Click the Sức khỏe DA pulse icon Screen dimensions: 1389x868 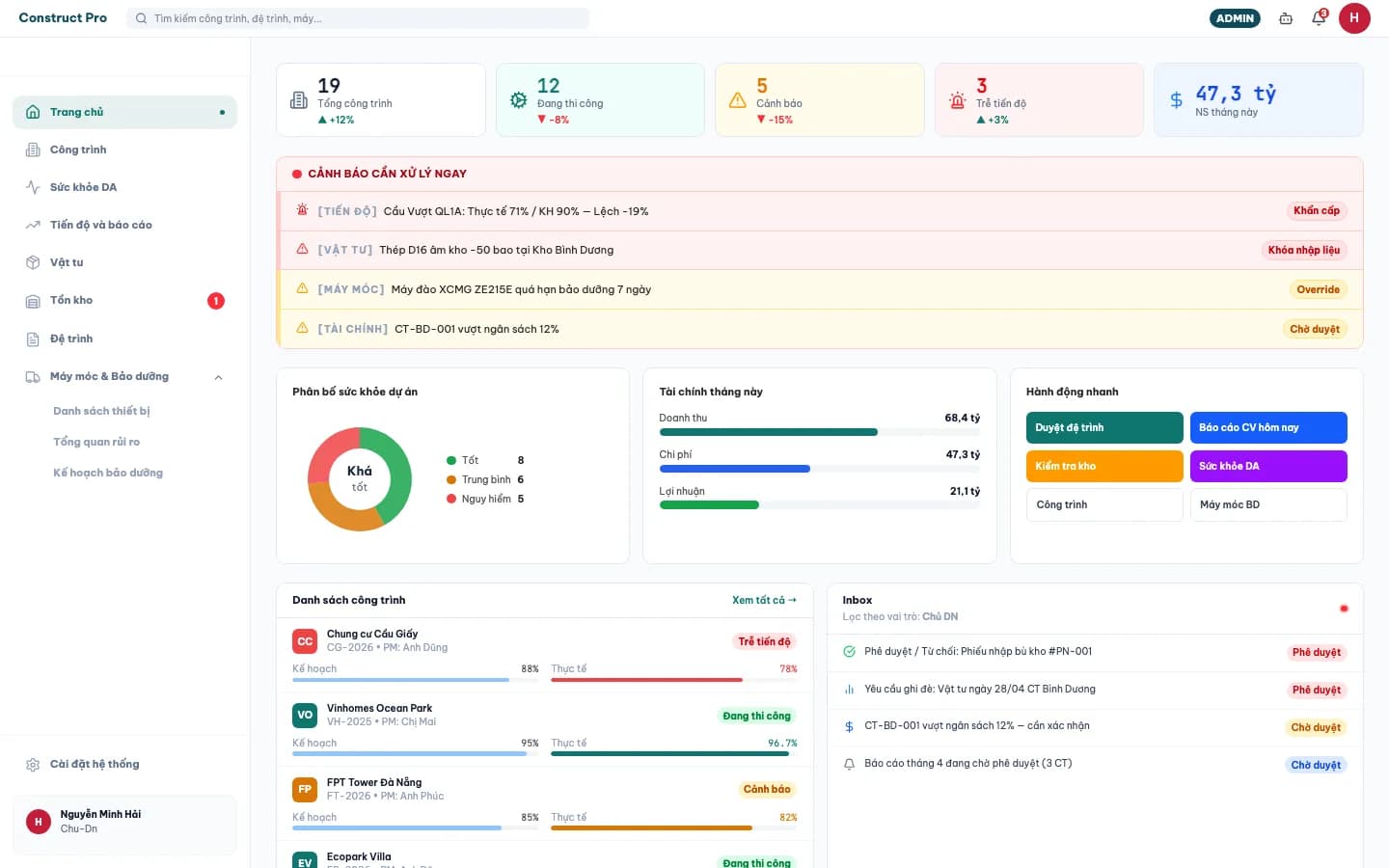(x=33, y=187)
